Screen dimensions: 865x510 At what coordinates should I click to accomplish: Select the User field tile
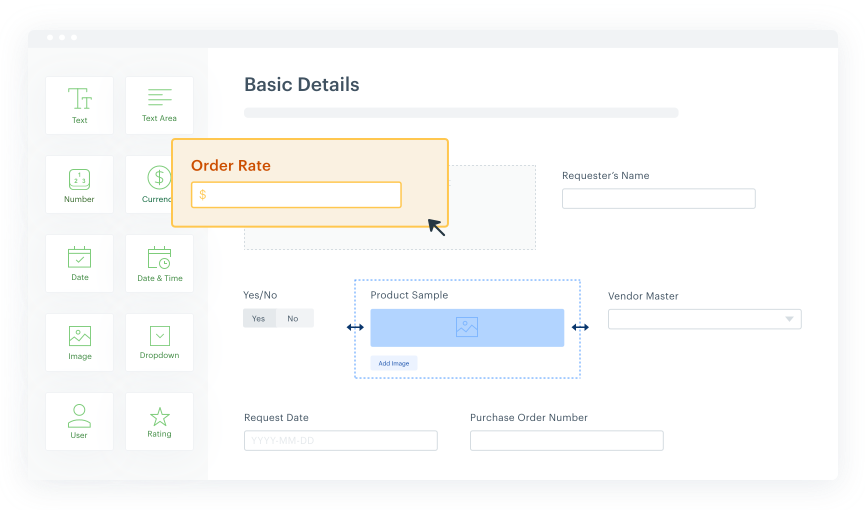[79, 421]
